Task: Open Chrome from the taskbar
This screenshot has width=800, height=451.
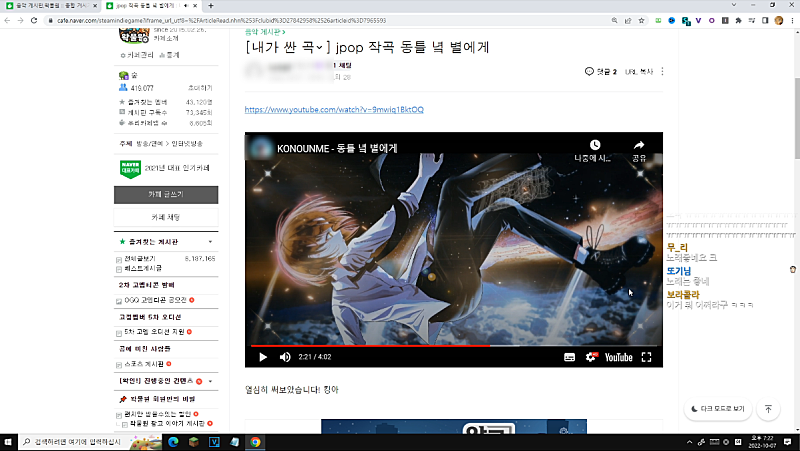Action: click(x=255, y=442)
